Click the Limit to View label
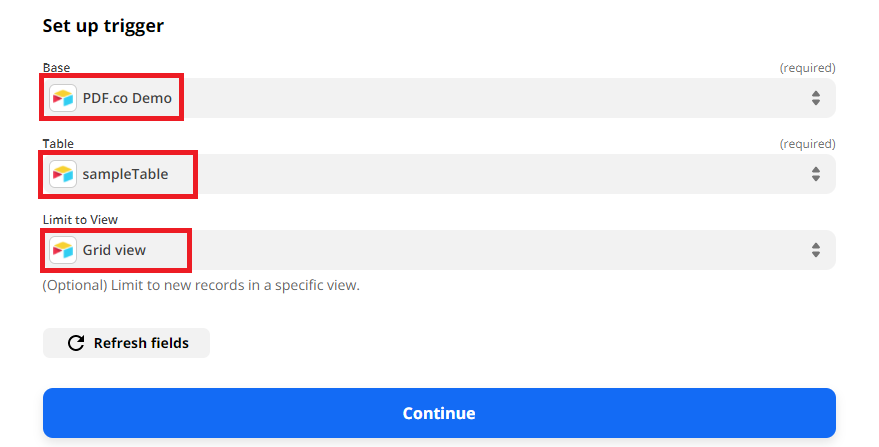This screenshot has width=879, height=447. [x=80, y=220]
